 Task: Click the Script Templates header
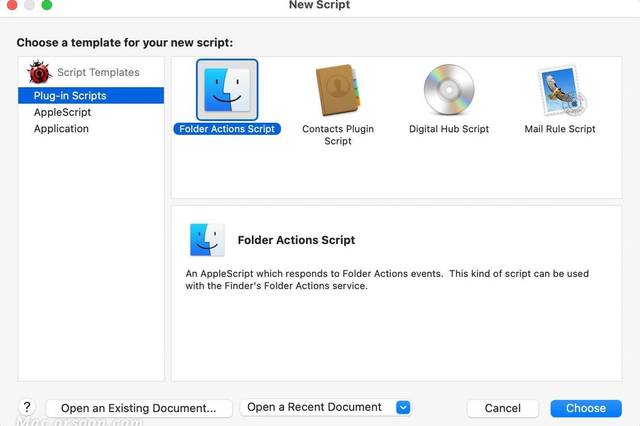98,72
